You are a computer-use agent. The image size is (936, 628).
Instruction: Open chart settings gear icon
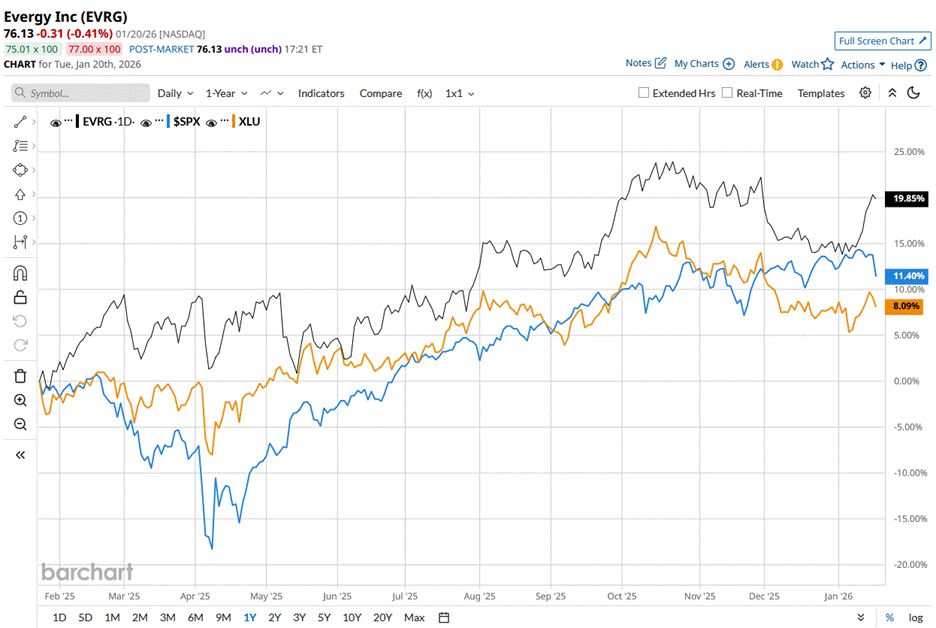865,93
